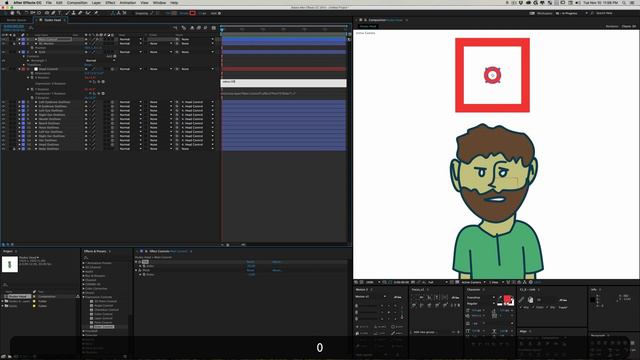640x360 pixels.
Task: Open the File menu
Action: click(49, 2)
